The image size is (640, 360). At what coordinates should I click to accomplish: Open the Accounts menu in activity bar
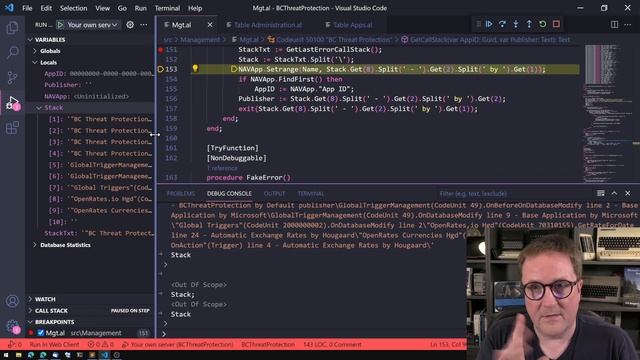[x=12, y=301]
